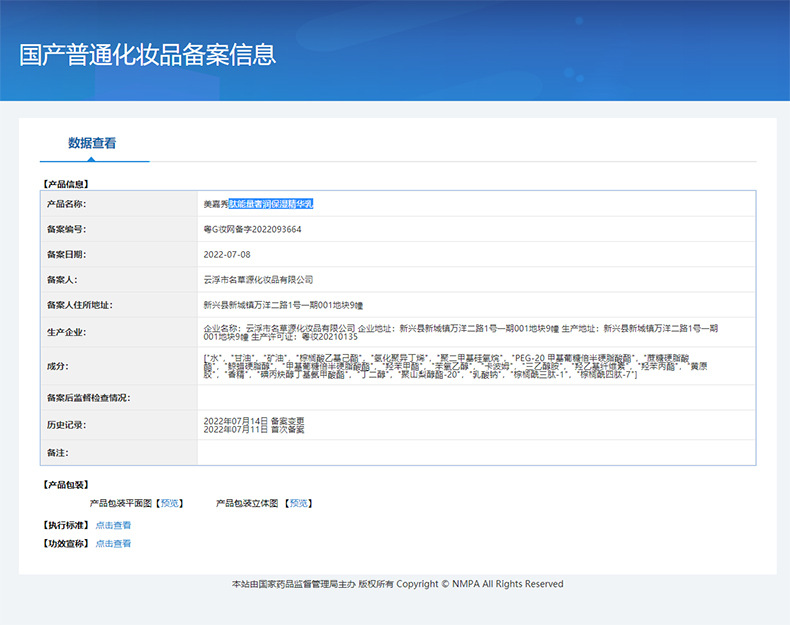
Task: Click the highlighted product name text
Action: pyautogui.click(x=271, y=204)
